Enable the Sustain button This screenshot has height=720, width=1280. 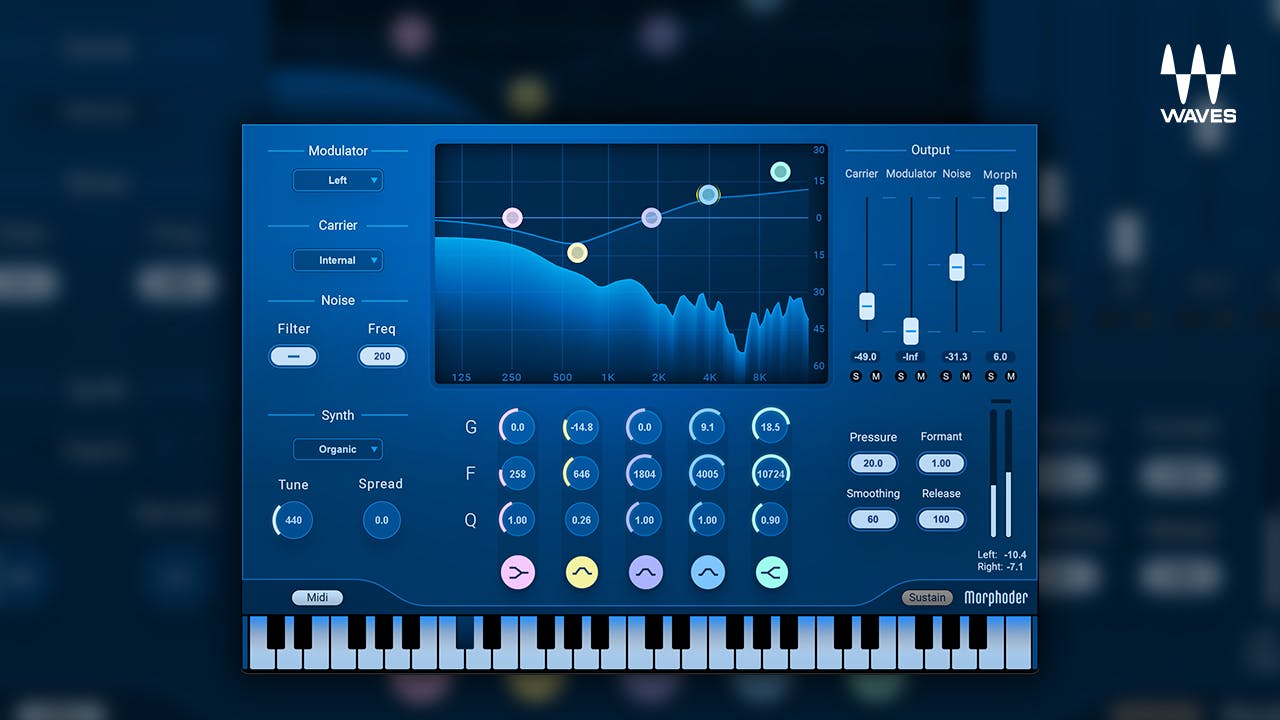point(927,597)
